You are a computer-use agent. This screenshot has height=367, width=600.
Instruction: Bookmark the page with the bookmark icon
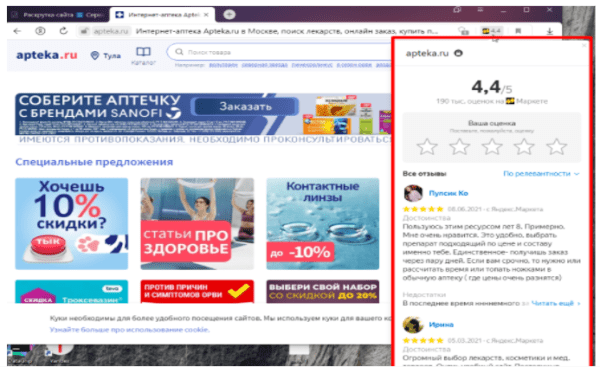[x=518, y=31]
